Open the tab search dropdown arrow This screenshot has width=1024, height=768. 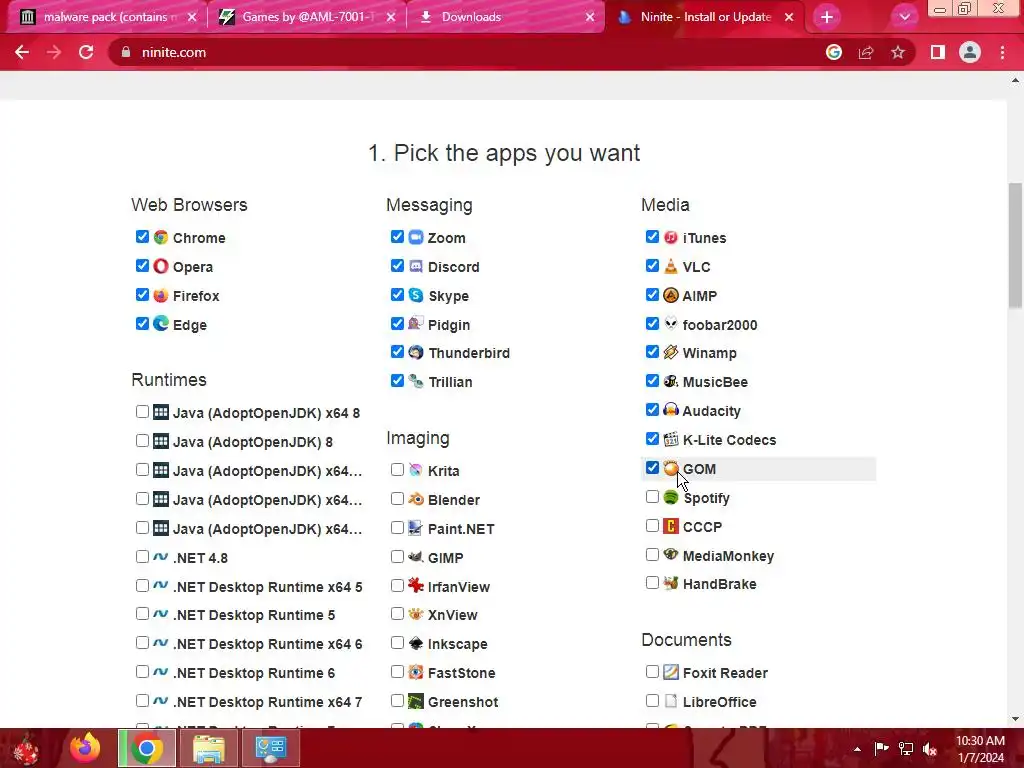point(904,17)
